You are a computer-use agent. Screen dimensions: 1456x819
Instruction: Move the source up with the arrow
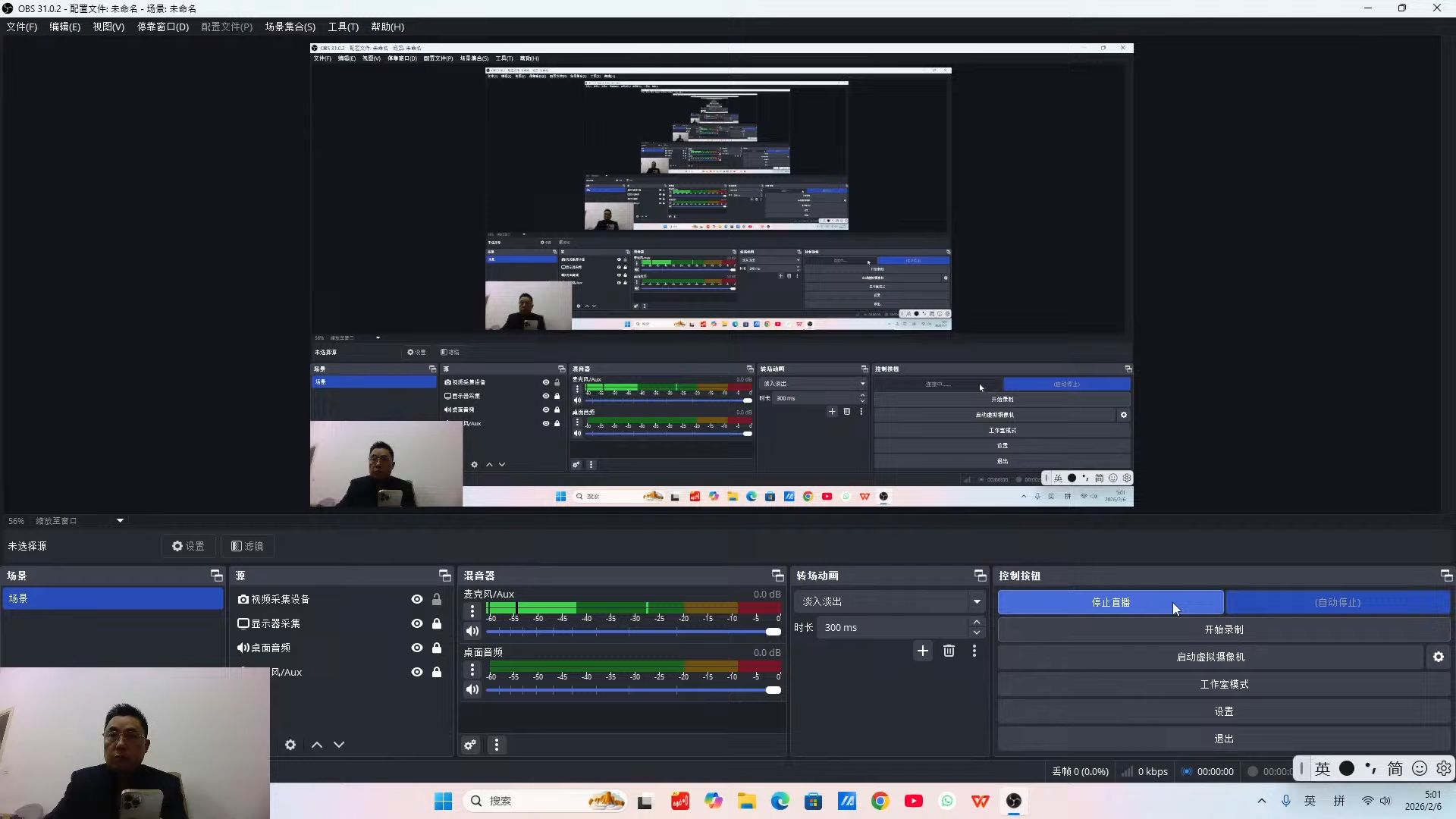point(317,745)
